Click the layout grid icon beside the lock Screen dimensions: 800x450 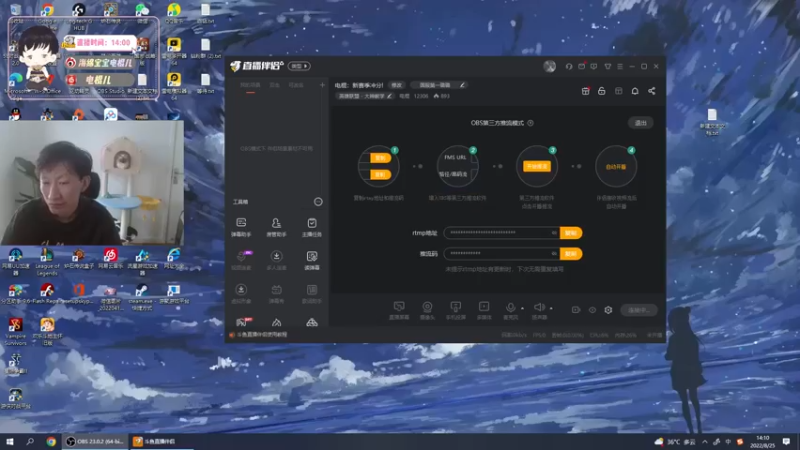coord(618,91)
